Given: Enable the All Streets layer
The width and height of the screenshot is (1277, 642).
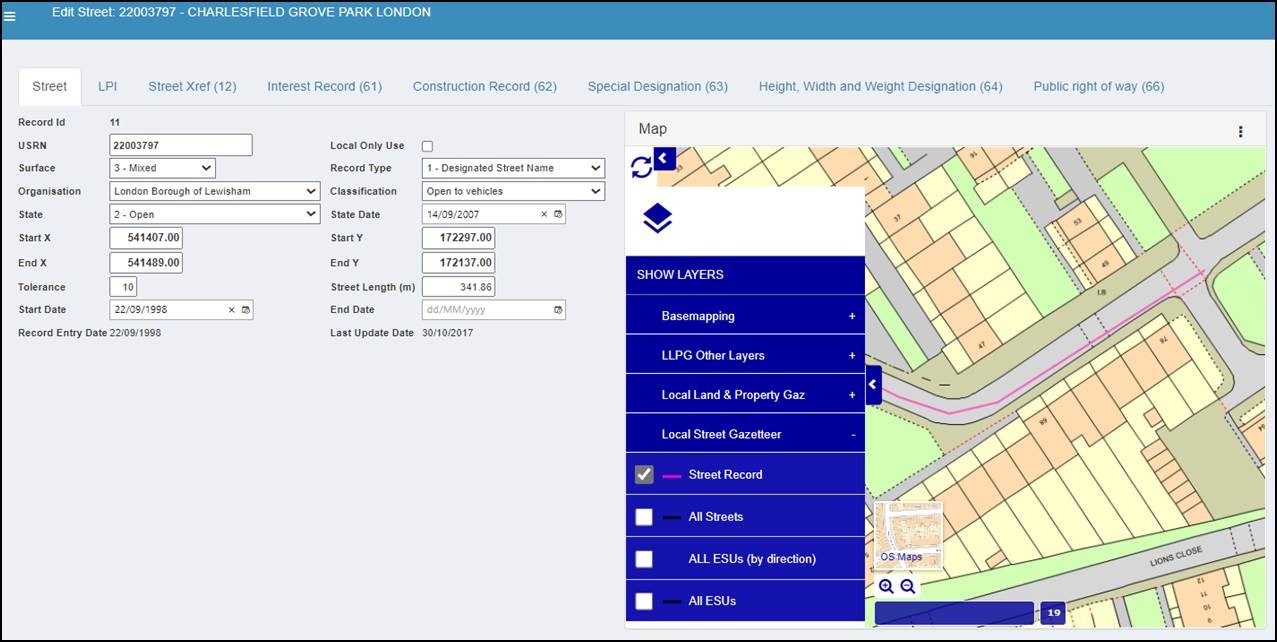Looking at the screenshot, I should click(644, 516).
